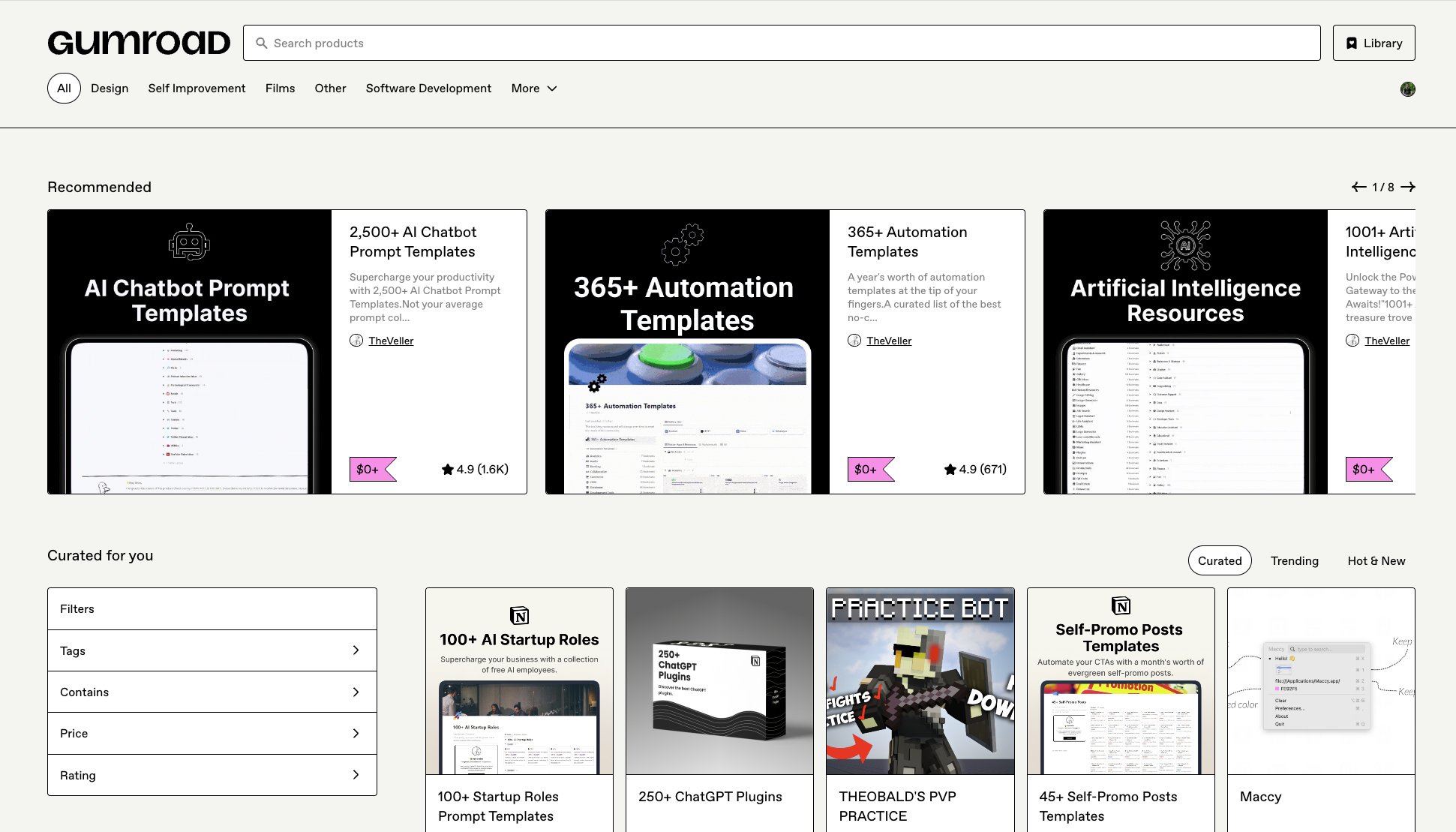Screen dimensions: 1456x832
Task: Click star rating 4.9 (1.6K)
Action: coord(475,469)
